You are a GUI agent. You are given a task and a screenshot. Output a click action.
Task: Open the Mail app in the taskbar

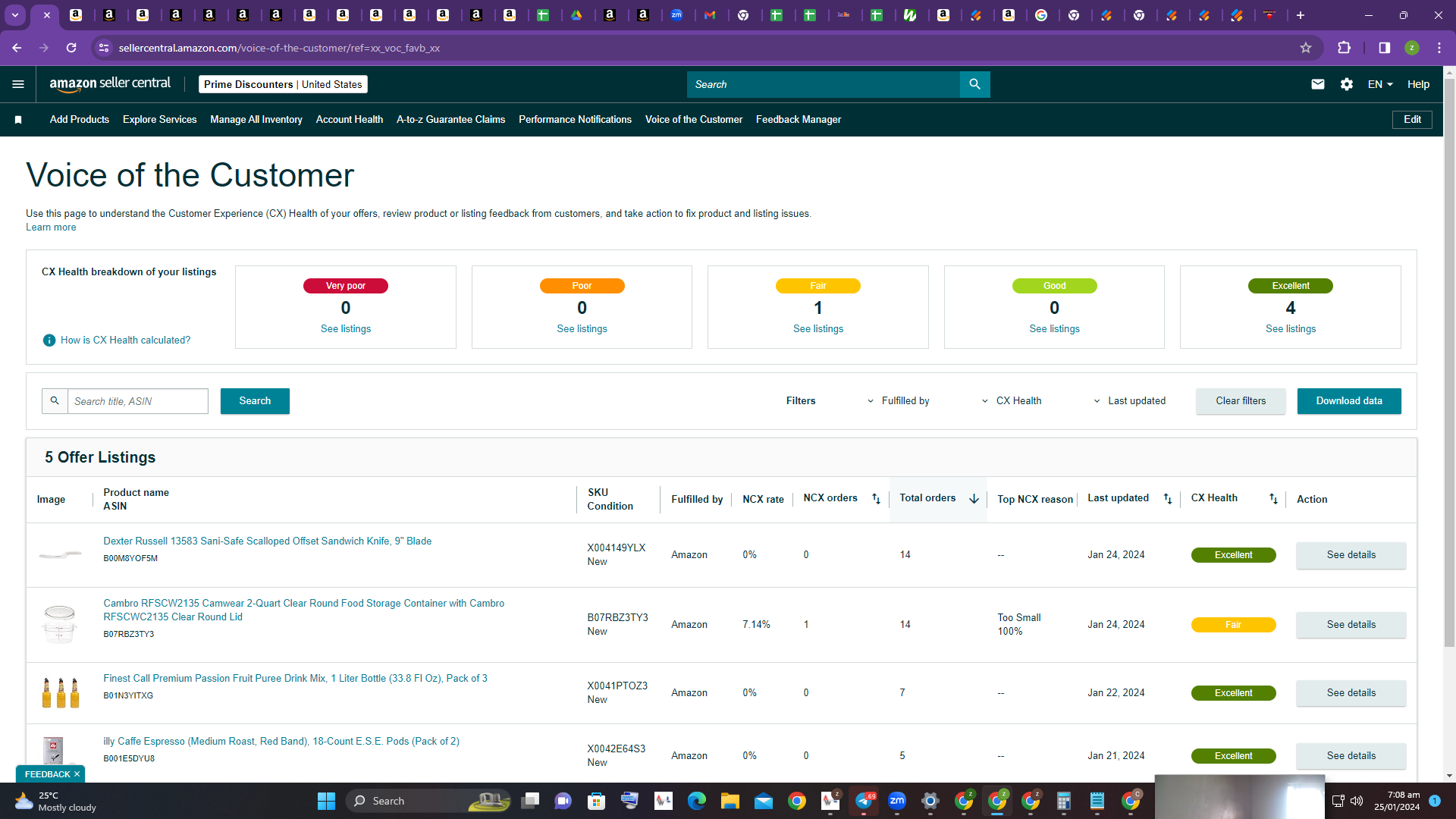(763, 801)
